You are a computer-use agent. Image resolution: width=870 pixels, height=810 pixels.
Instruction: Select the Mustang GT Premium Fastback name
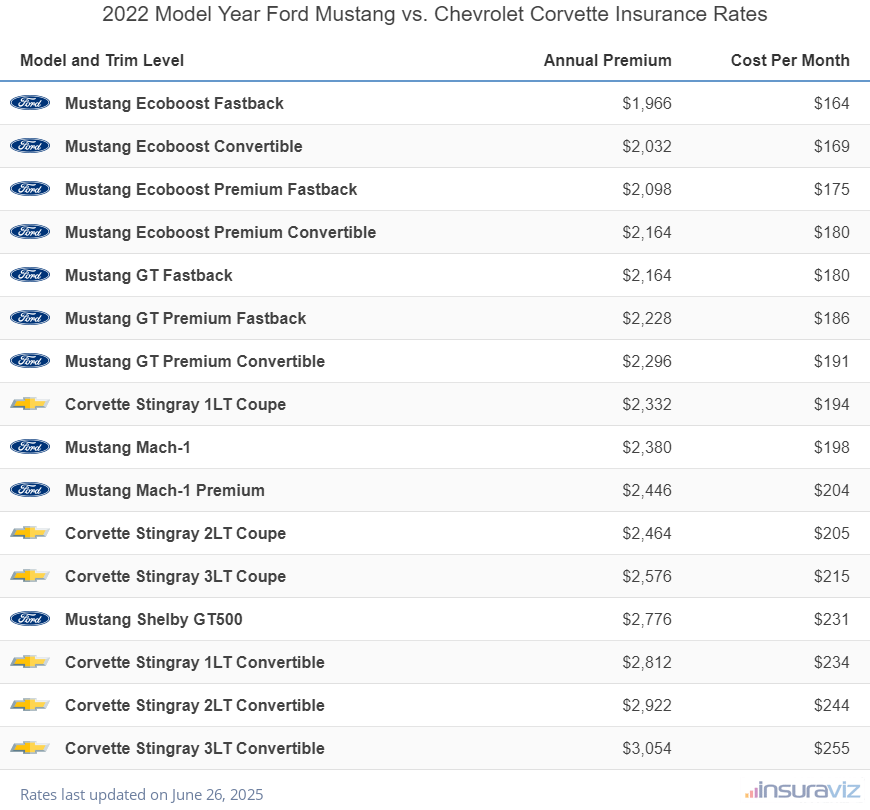185,318
